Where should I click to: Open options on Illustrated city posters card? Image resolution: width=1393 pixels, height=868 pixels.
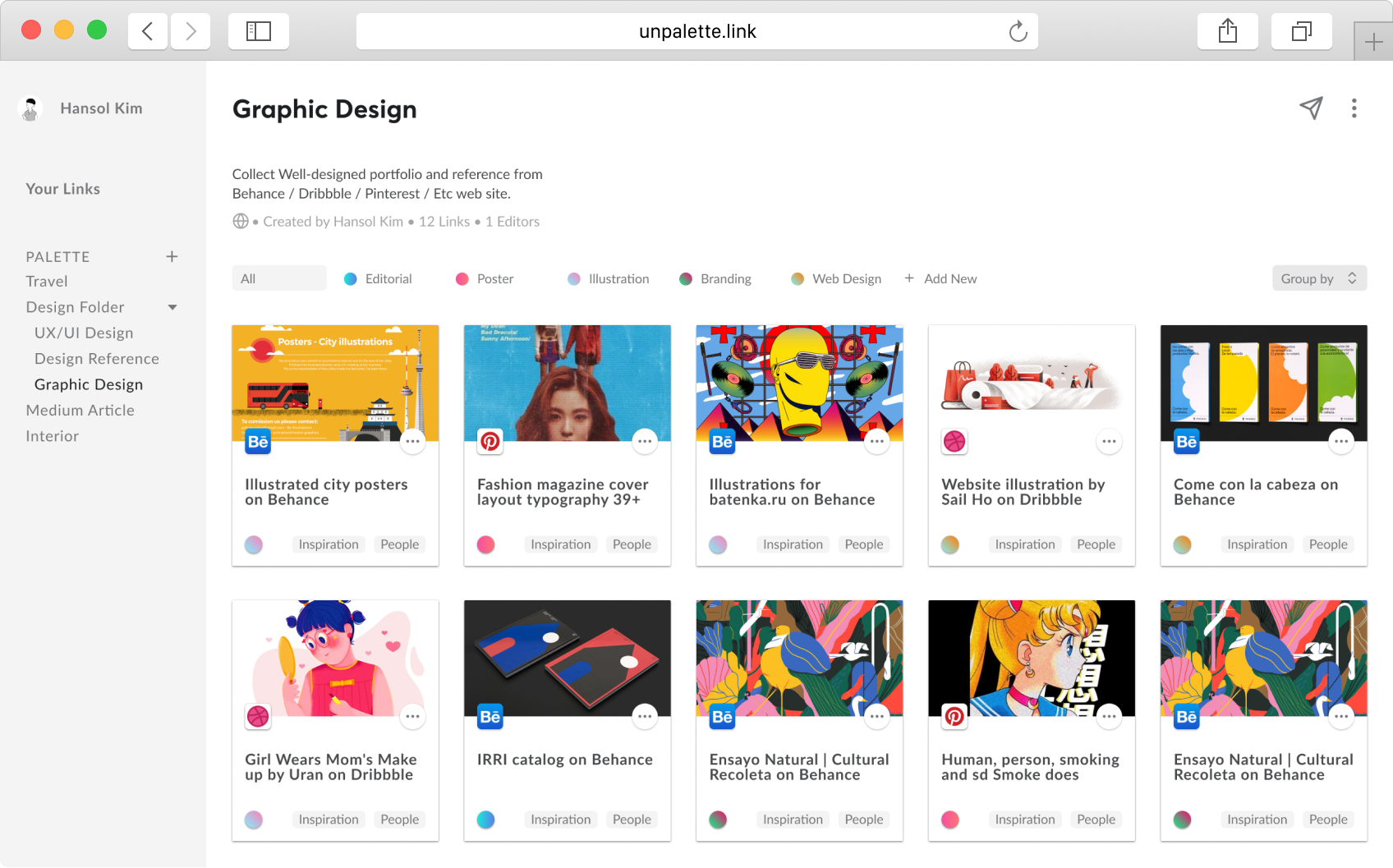point(412,442)
